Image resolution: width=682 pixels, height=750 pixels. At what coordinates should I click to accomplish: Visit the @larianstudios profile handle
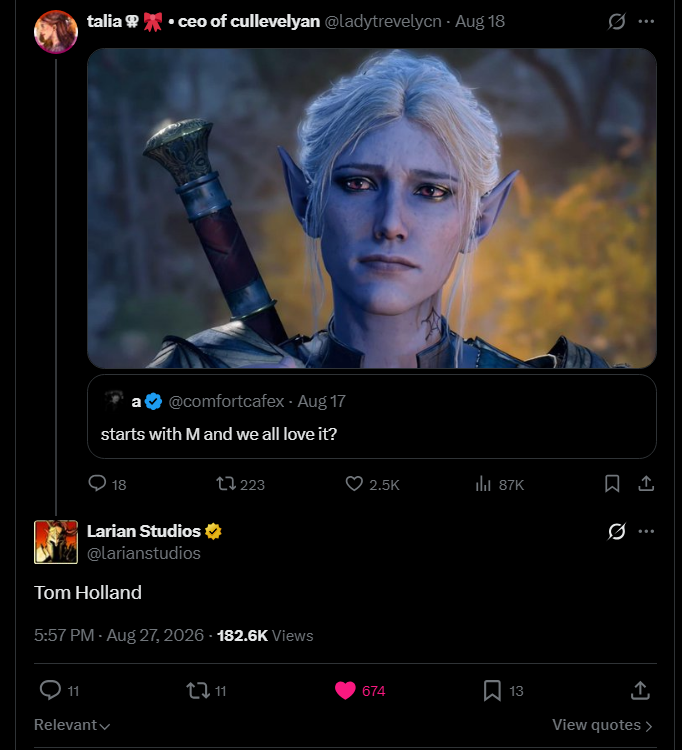click(x=143, y=553)
